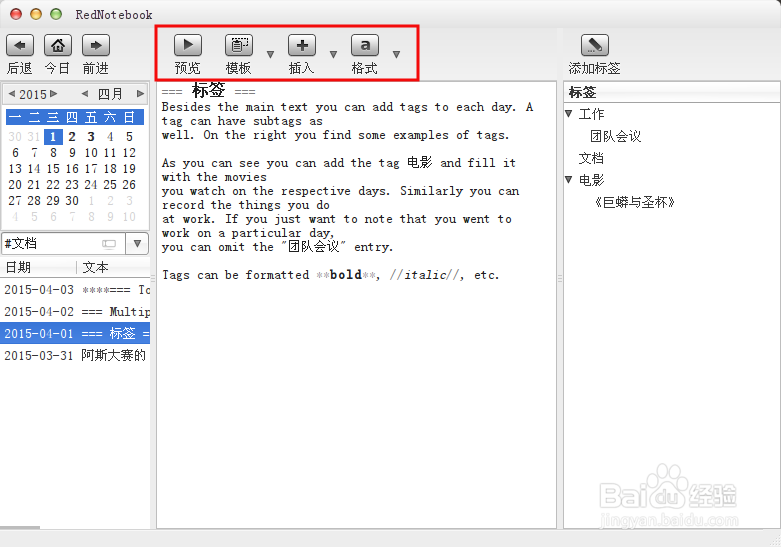
Task: Select the 电影 tag label
Action: point(591,179)
